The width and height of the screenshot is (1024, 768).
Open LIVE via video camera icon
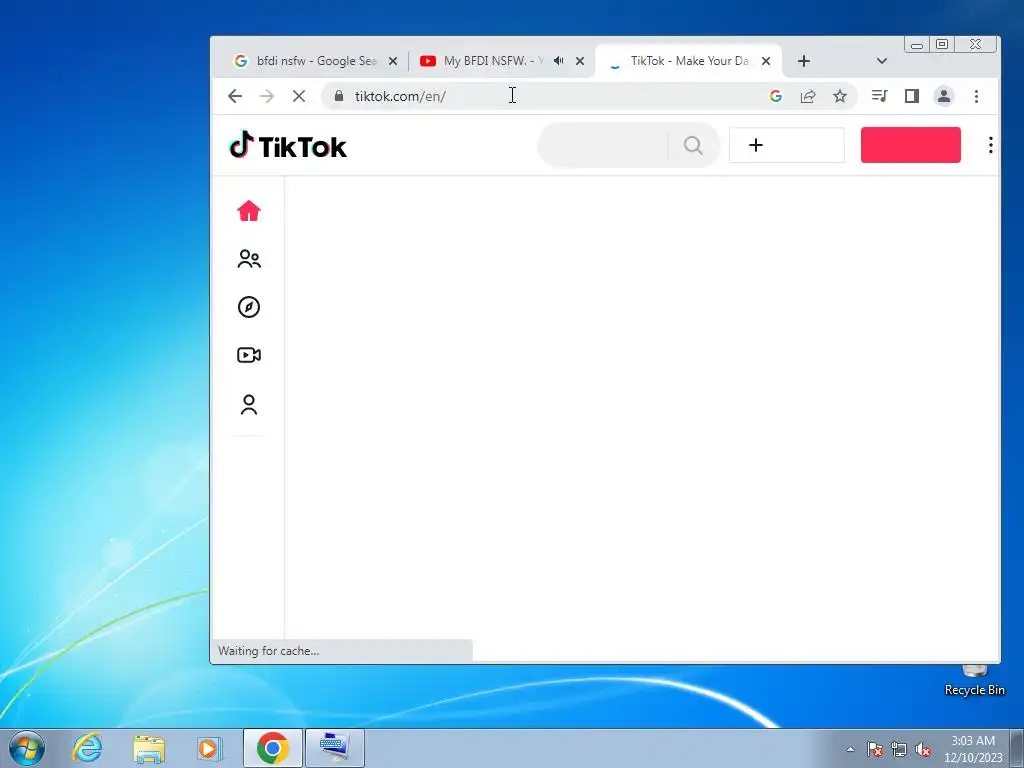pos(249,355)
